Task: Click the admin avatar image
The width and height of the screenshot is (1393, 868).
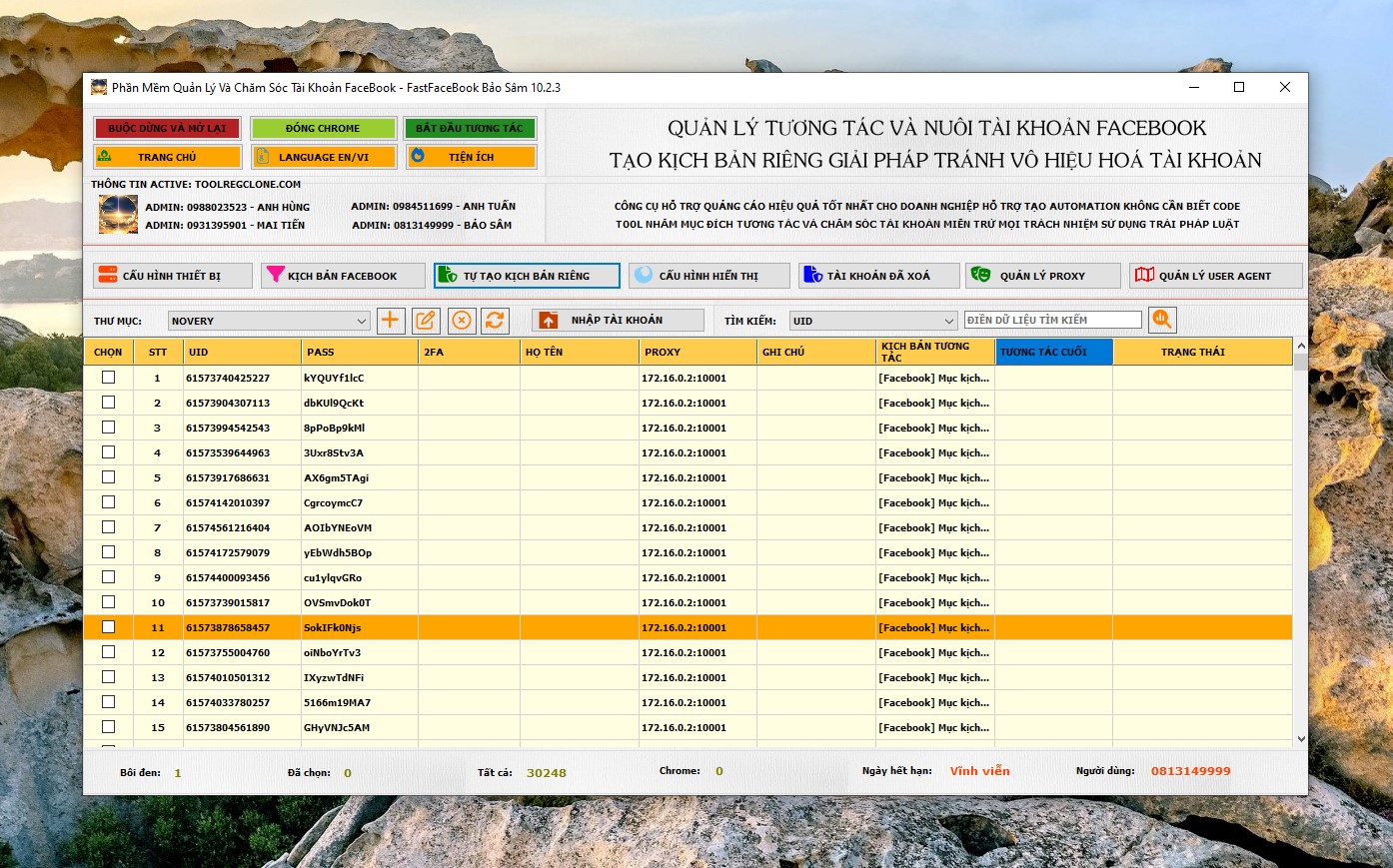Action: 118,215
